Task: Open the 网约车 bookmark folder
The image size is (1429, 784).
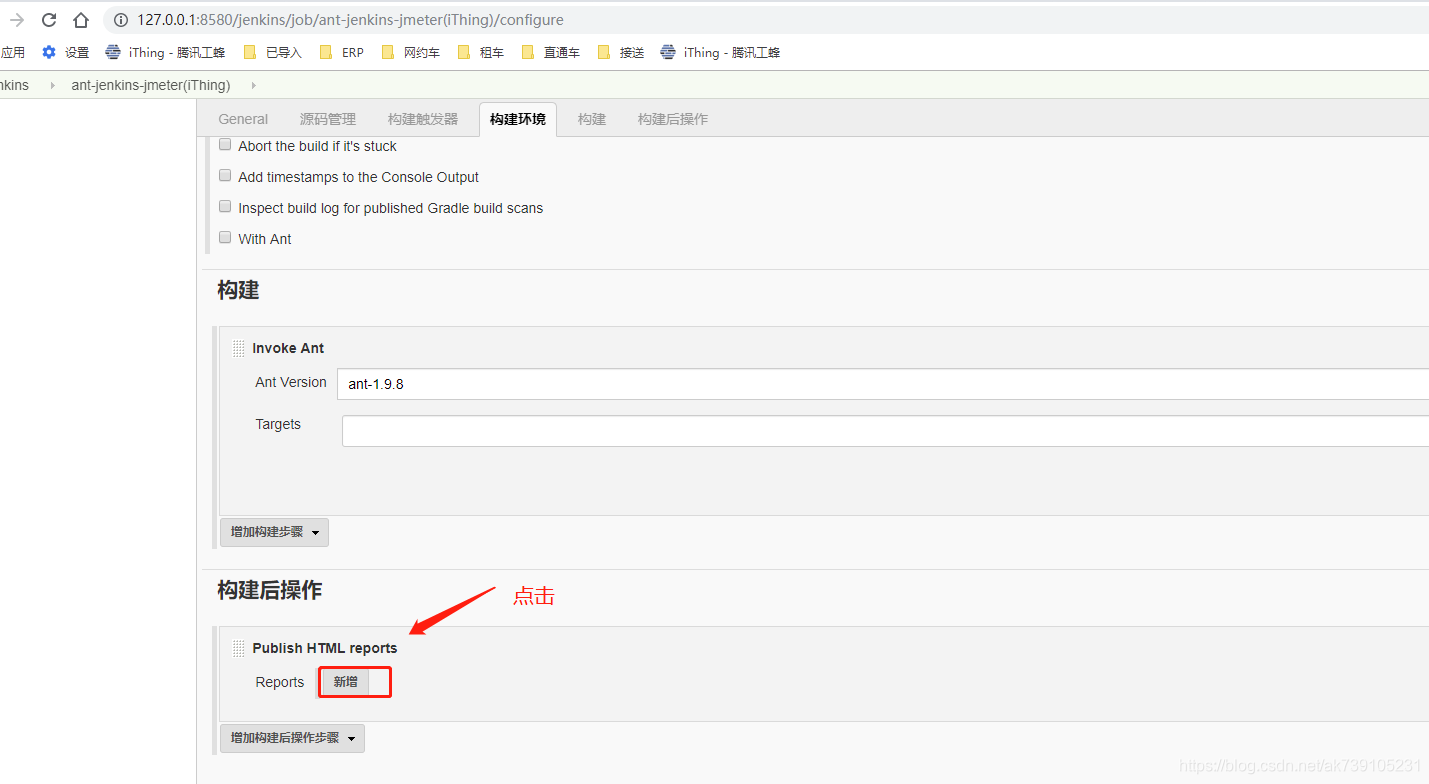Action: (411, 52)
